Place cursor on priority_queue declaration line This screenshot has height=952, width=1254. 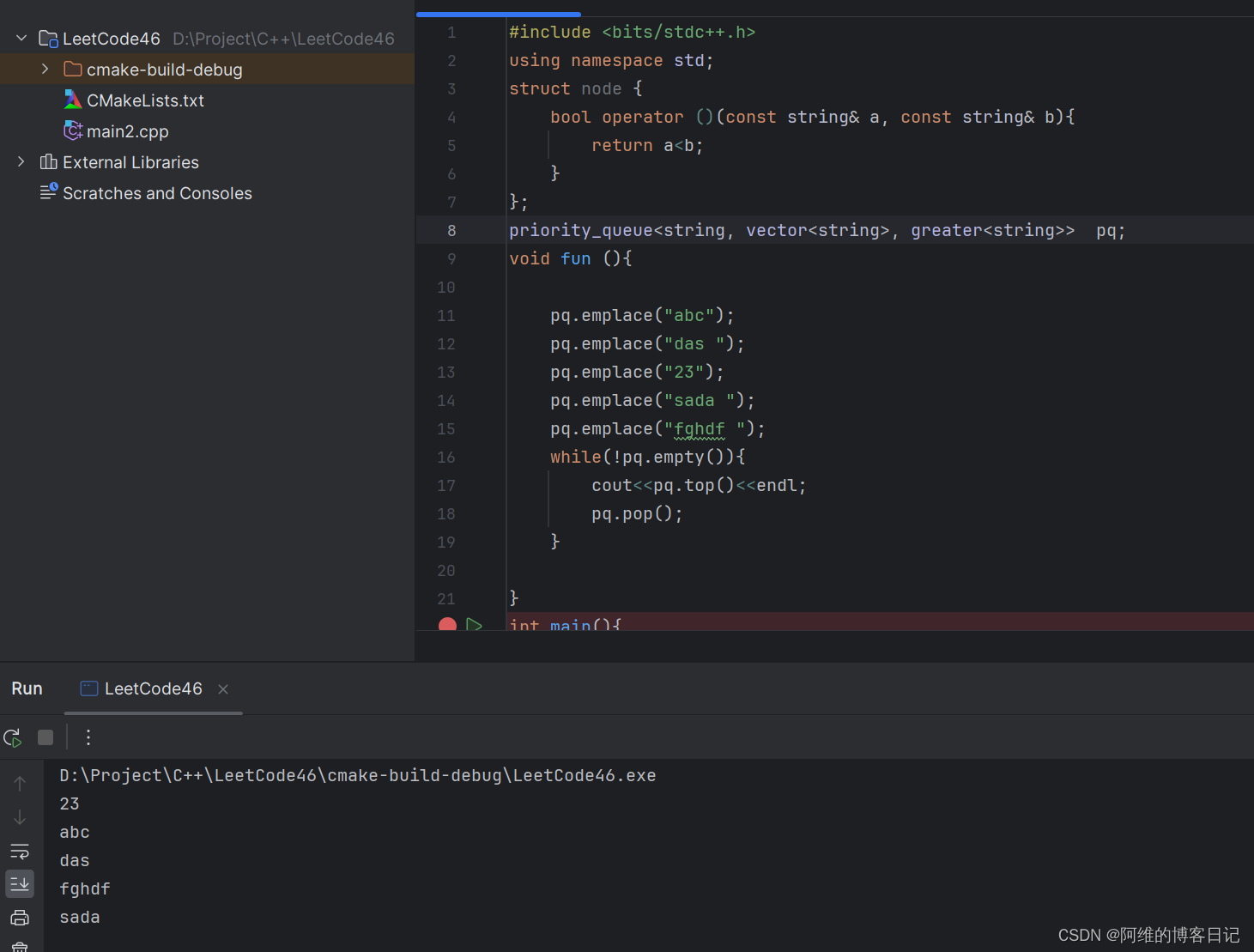pos(816,230)
